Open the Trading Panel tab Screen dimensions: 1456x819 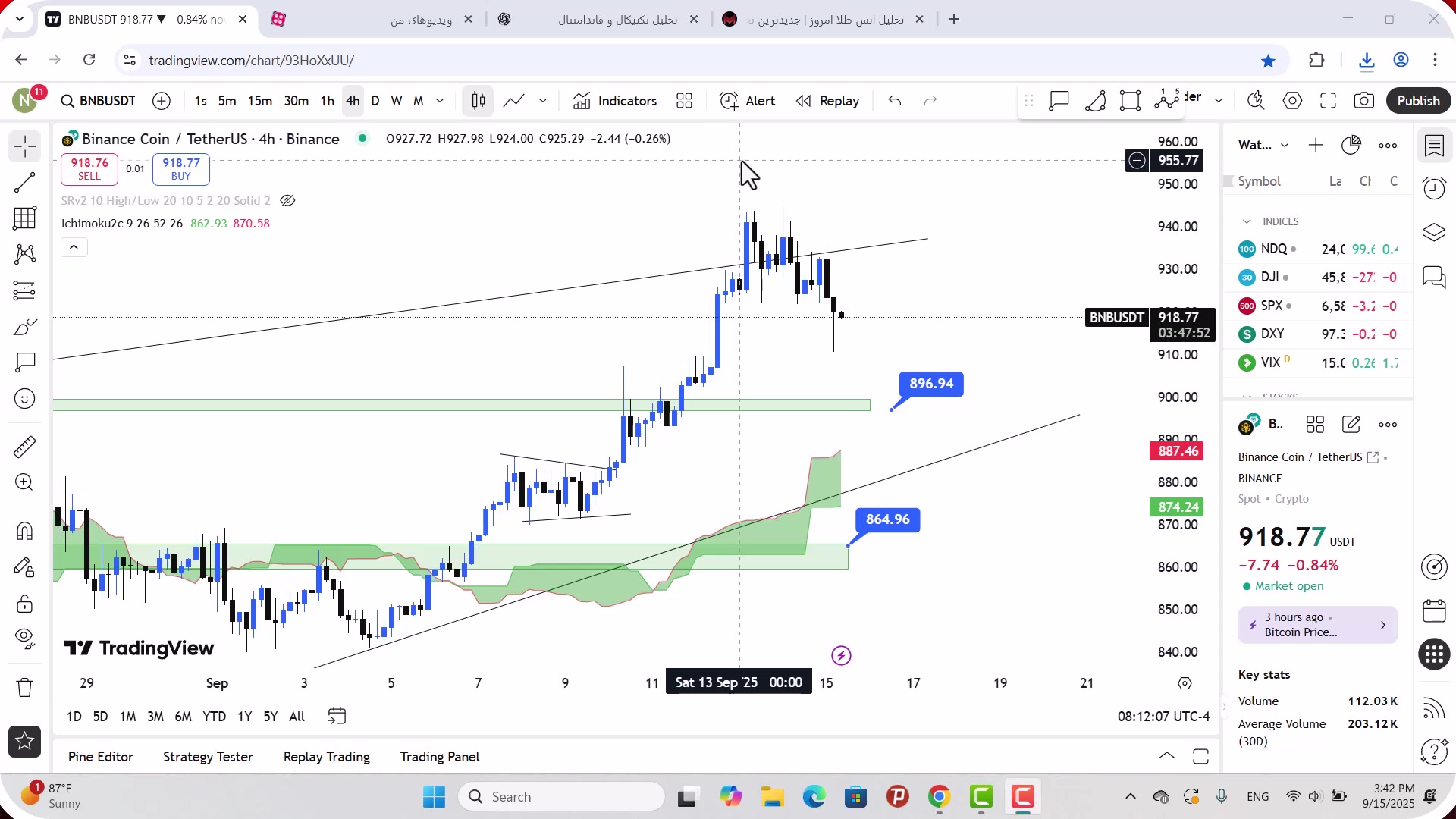pyautogui.click(x=440, y=757)
